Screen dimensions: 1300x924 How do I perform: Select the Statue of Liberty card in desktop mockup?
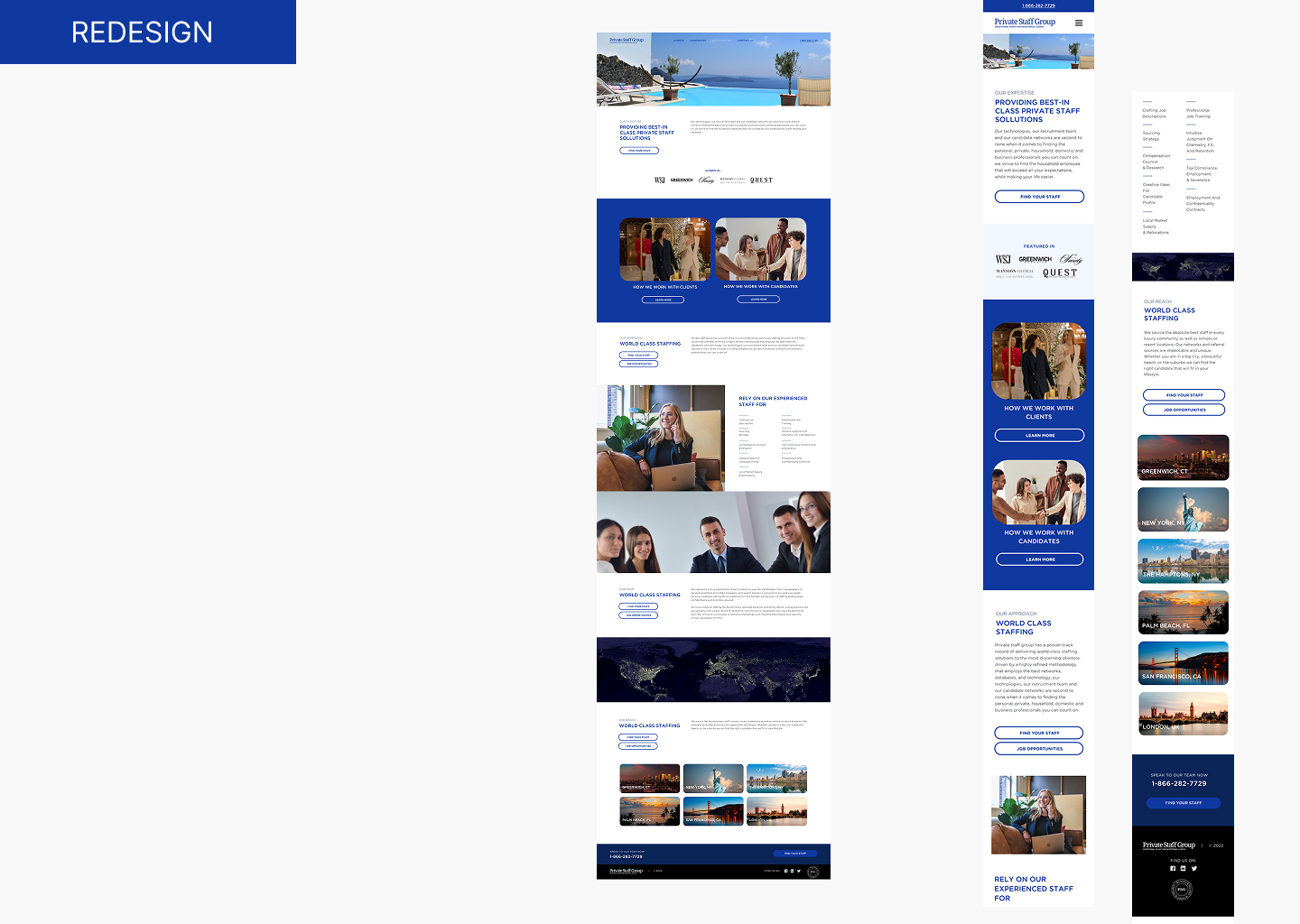713,779
